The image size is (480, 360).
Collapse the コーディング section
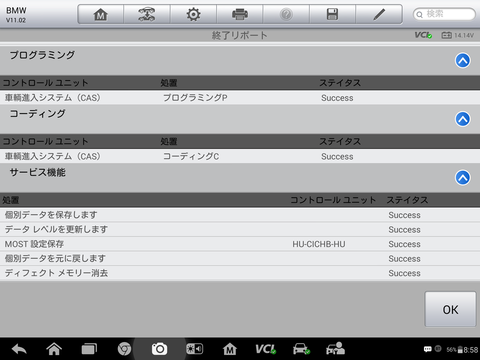463,119
